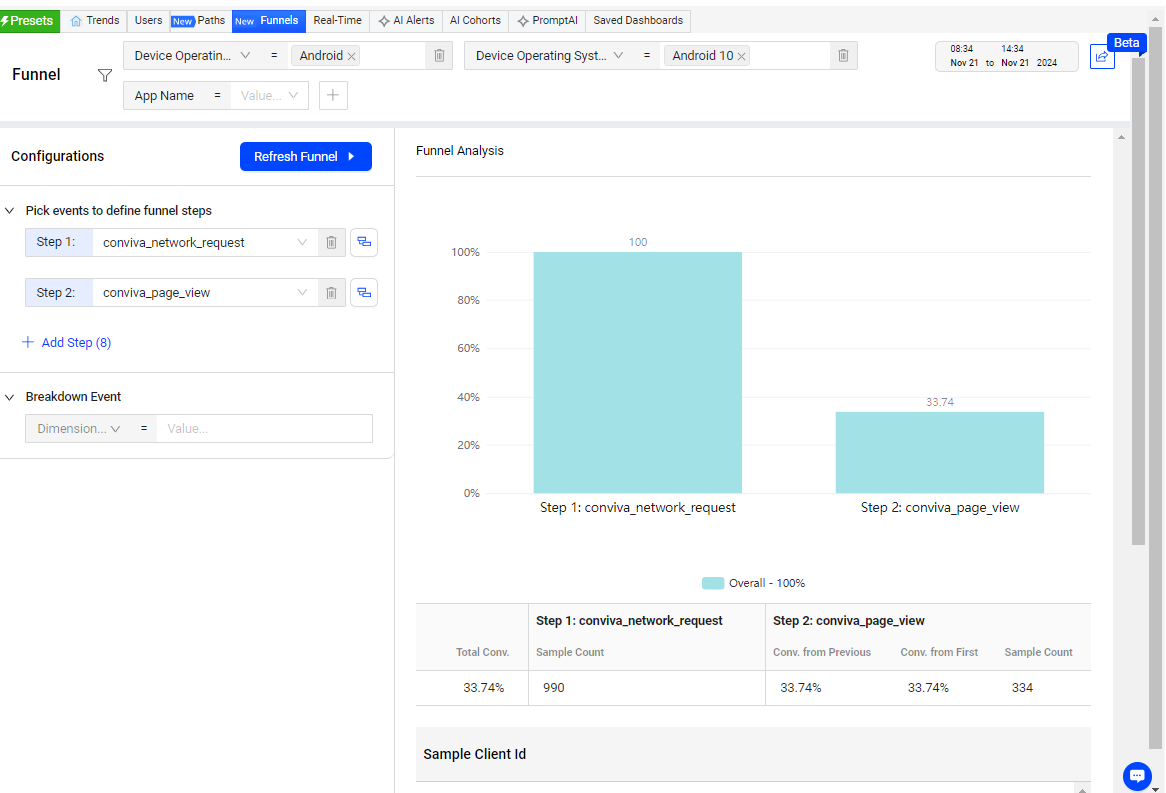The image size is (1166, 793).
Task: Collapse Pick events to define funnel steps
Action: 10,211
